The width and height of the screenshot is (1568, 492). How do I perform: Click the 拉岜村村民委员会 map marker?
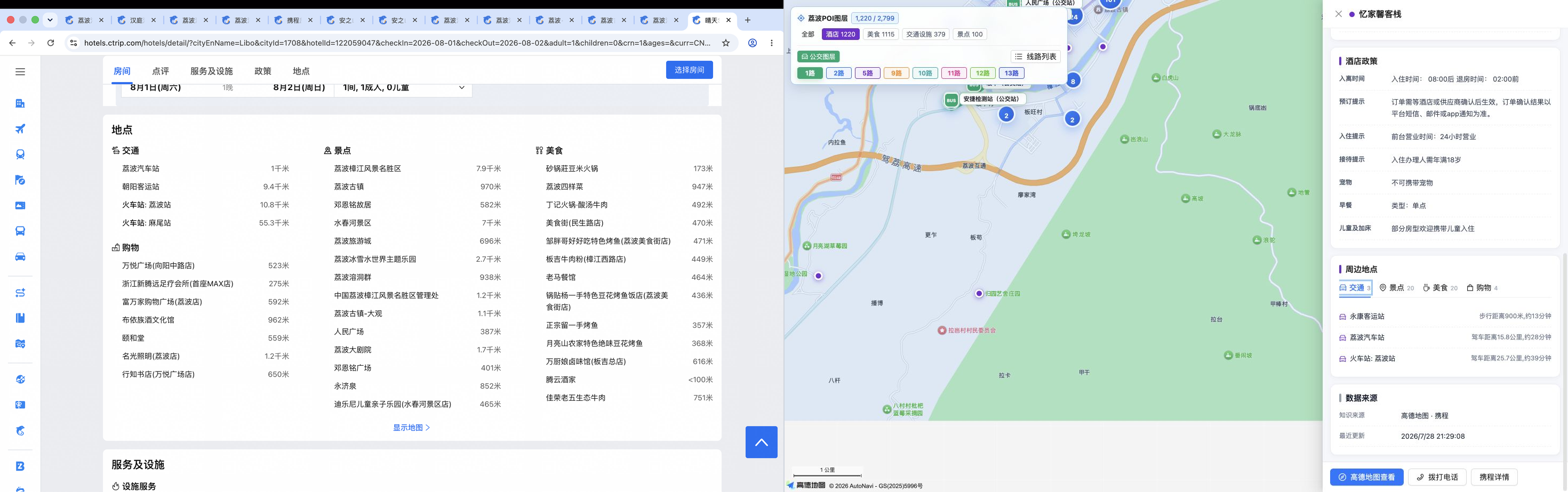coord(942,330)
